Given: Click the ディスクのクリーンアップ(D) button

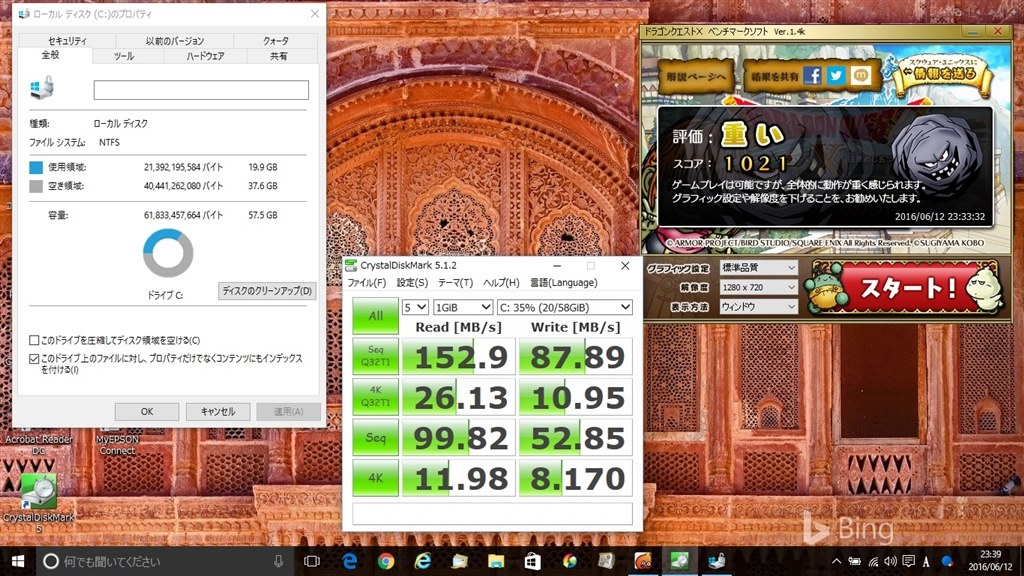Looking at the screenshot, I should click(267, 291).
